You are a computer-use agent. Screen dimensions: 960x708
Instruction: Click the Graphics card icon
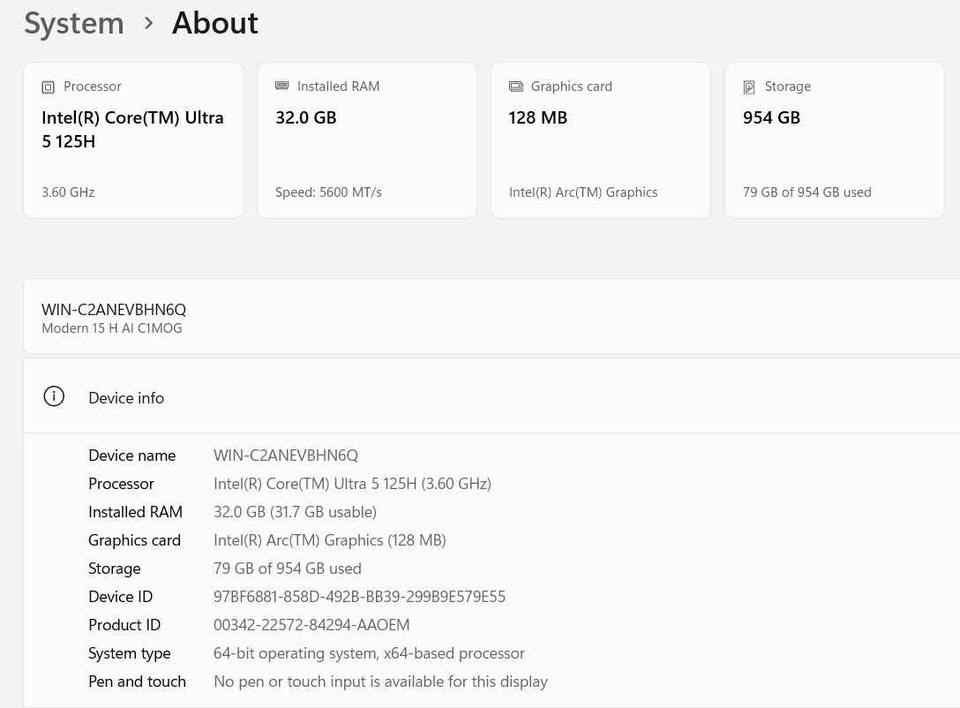point(516,86)
